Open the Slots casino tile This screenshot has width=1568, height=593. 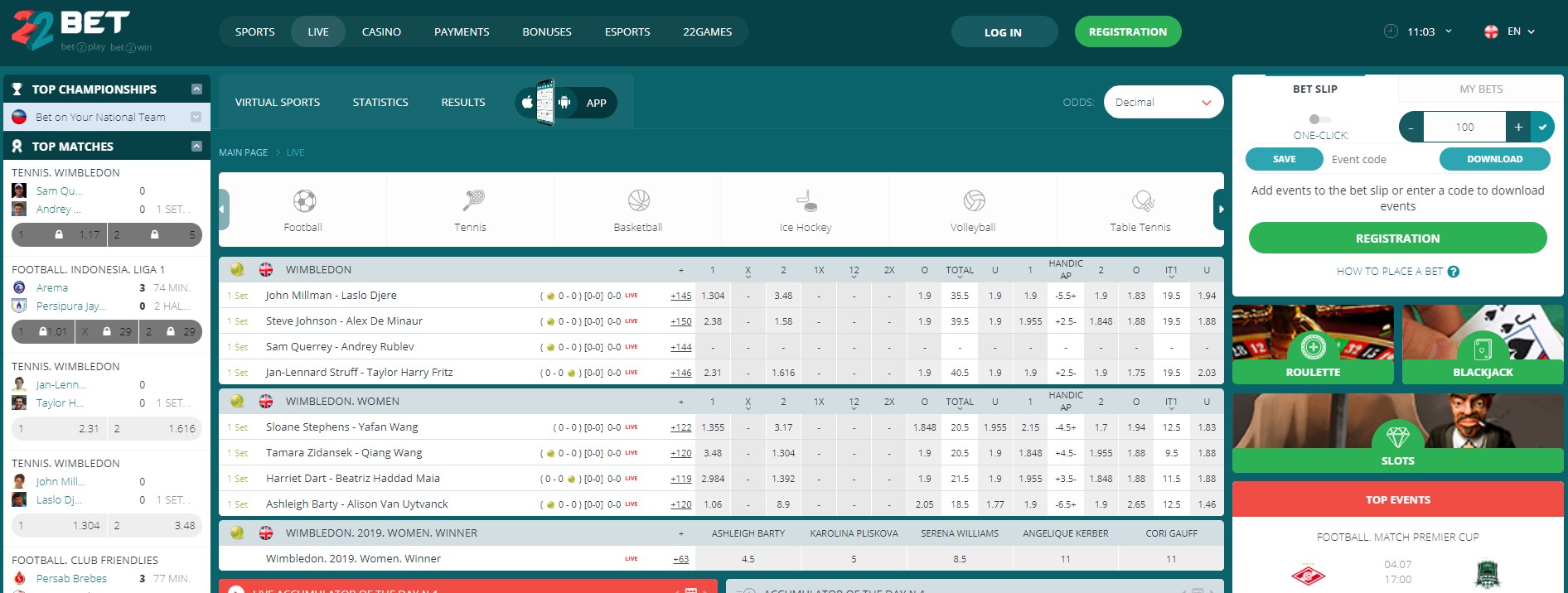1398,433
